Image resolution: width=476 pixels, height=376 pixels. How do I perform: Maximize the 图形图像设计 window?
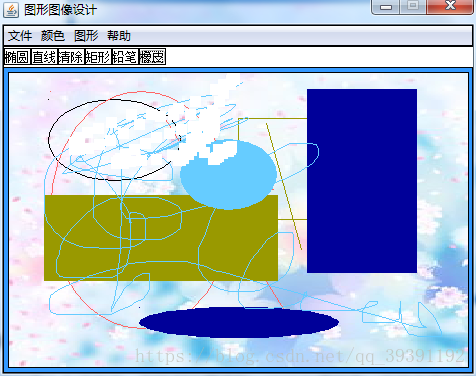pyautogui.click(x=413, y=6)
